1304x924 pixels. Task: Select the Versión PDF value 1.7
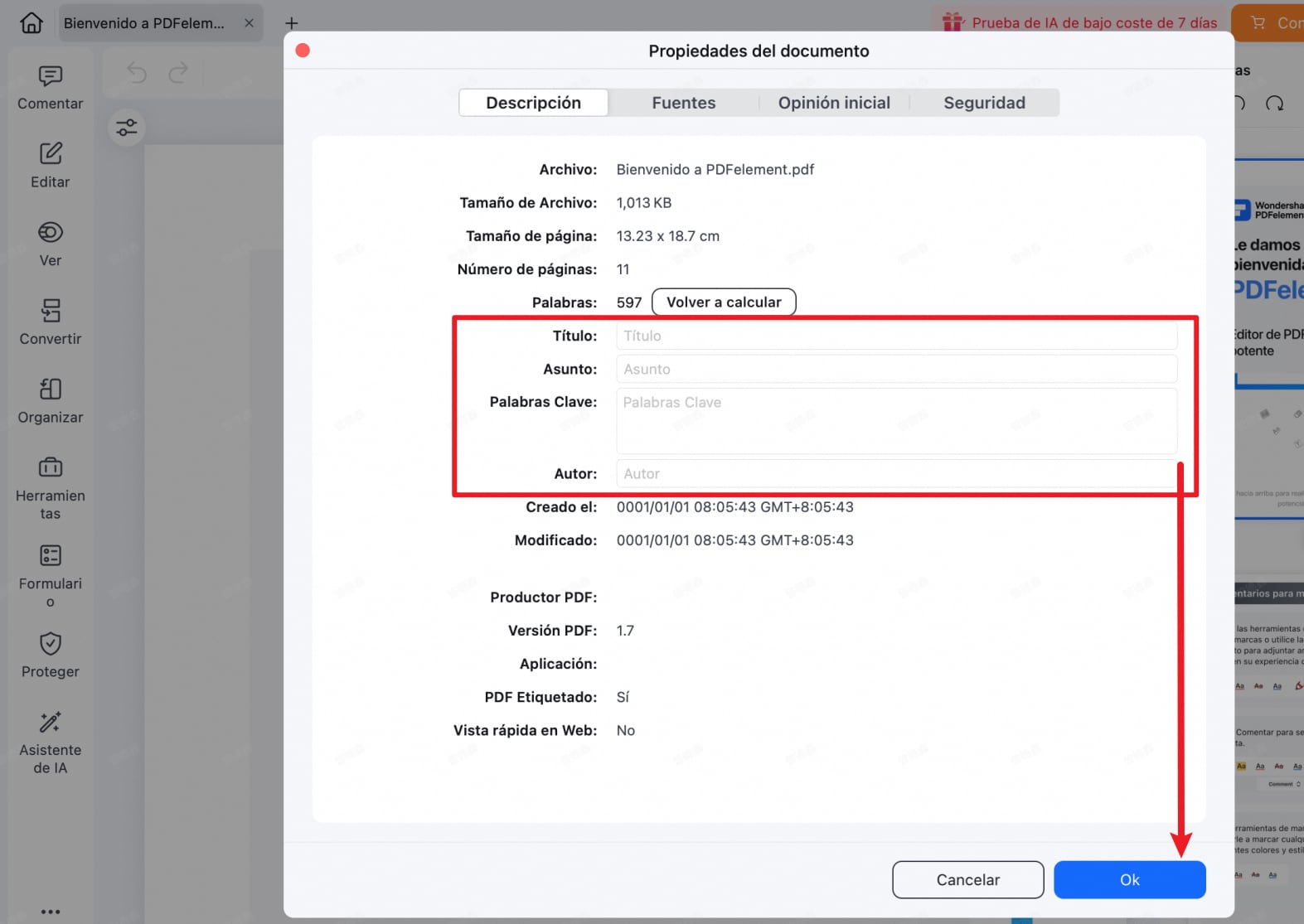(x=625, y=631)
